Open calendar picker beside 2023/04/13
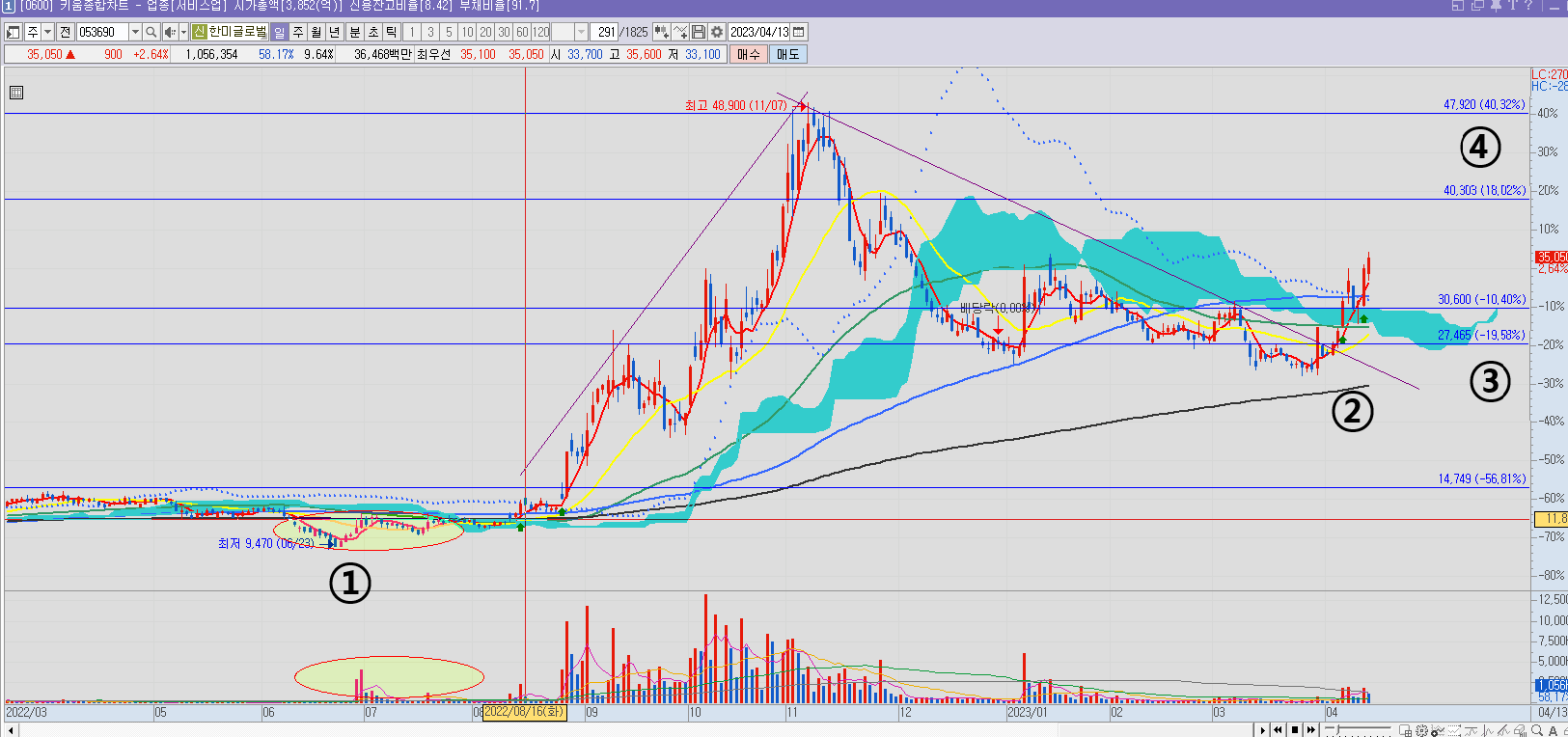This screenshot has width=1568, height=737. [798, 32]
